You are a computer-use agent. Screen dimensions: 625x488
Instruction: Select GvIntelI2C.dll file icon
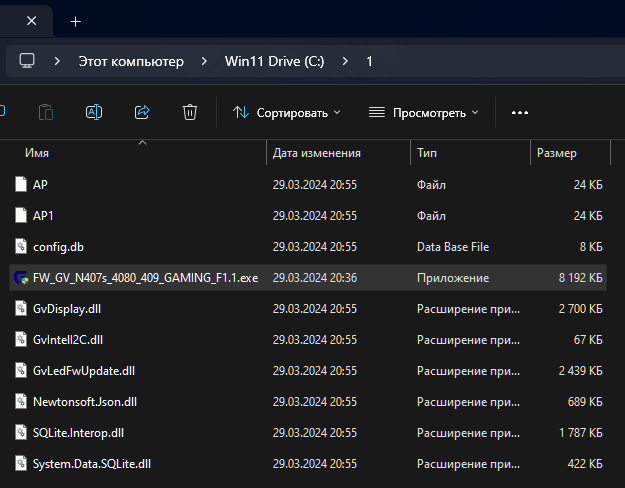click(x=21, y=339)
